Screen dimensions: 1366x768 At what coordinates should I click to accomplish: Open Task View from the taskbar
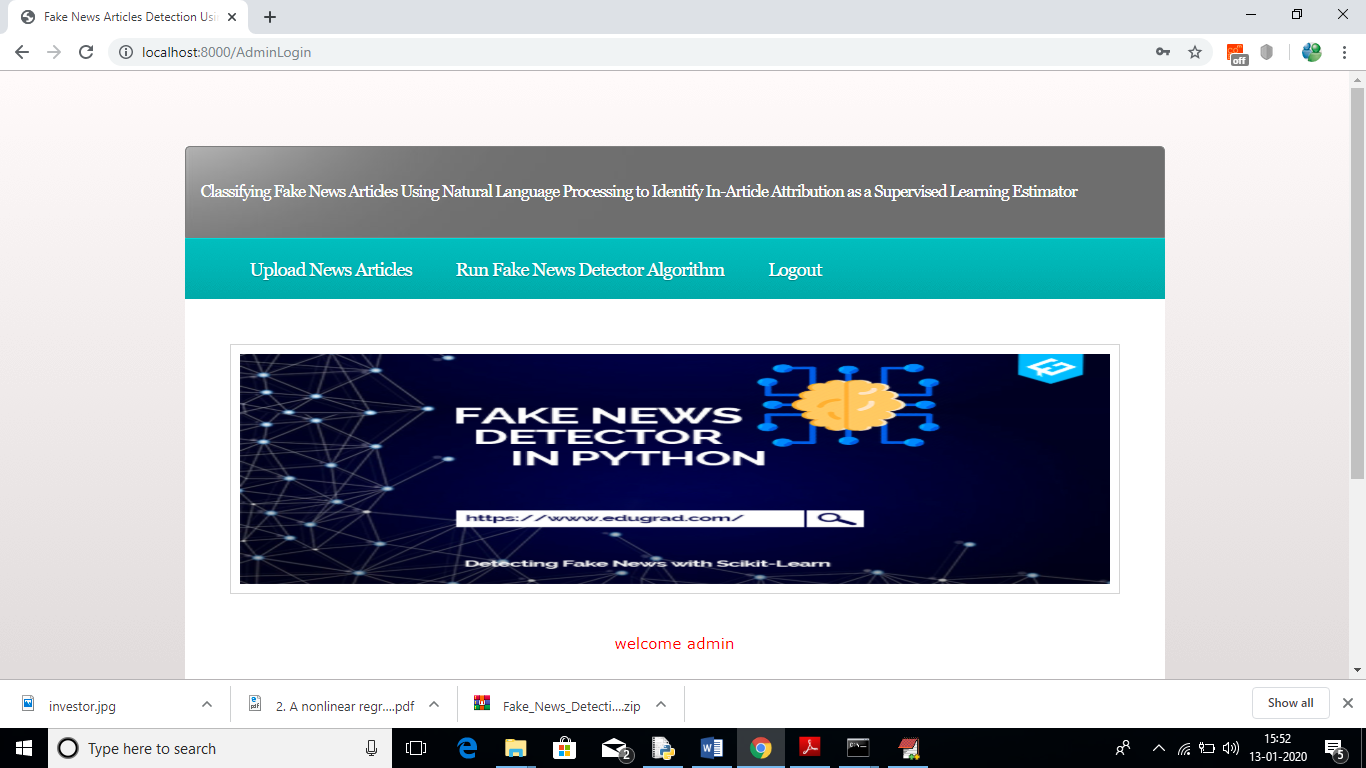pyautogui.click(x=416, y=748)
